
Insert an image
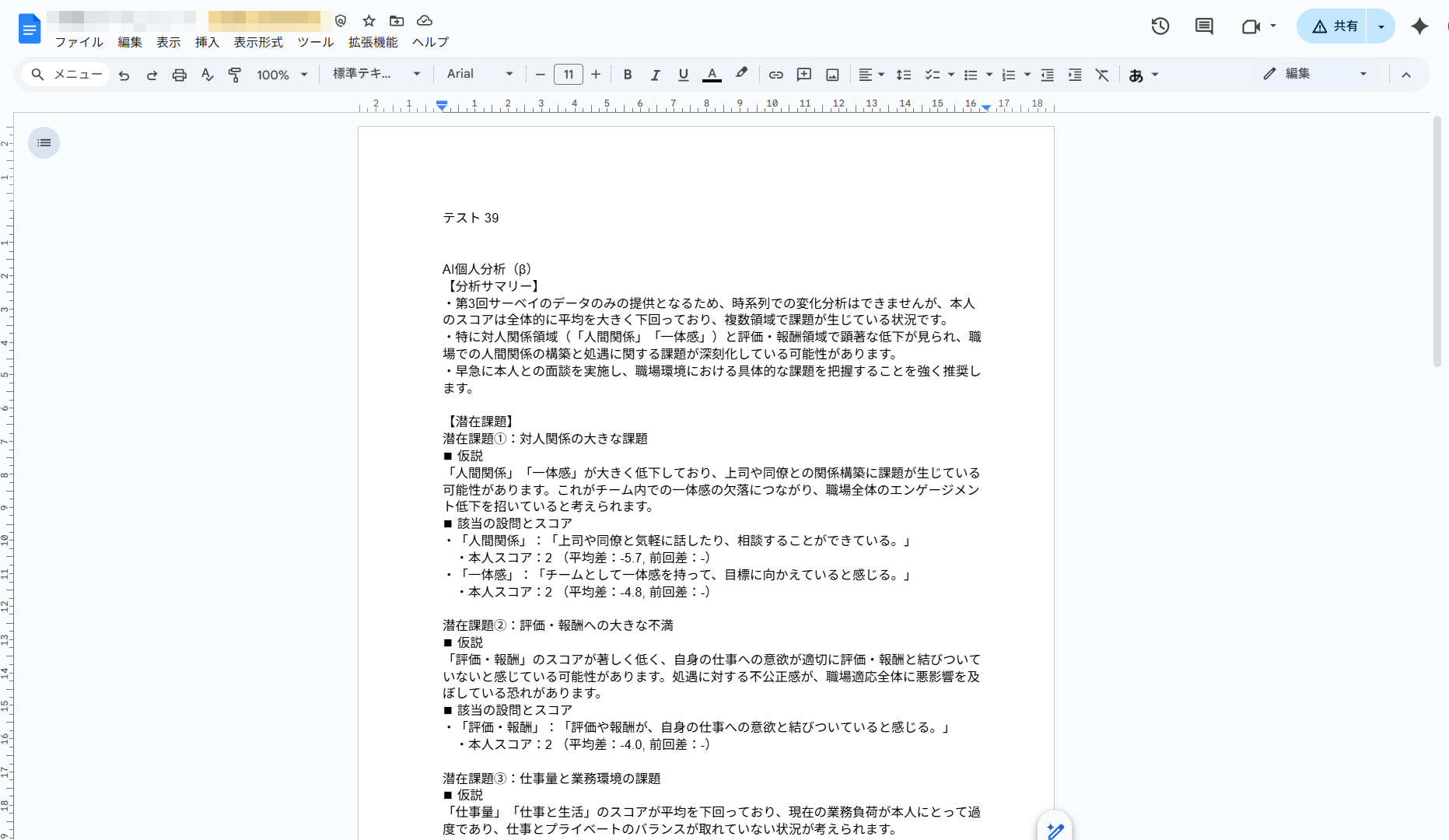click(x=832, y=75)
